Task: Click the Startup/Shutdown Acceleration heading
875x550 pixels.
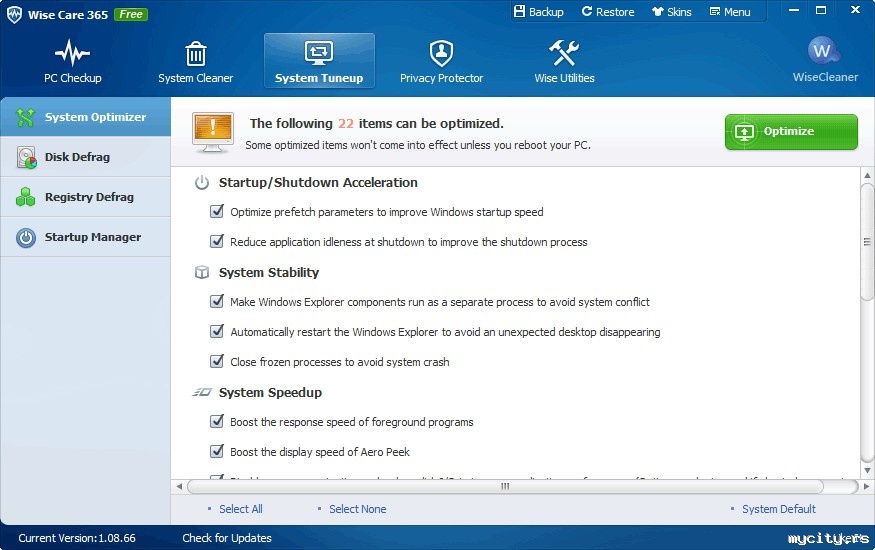Action: [318, 182]
